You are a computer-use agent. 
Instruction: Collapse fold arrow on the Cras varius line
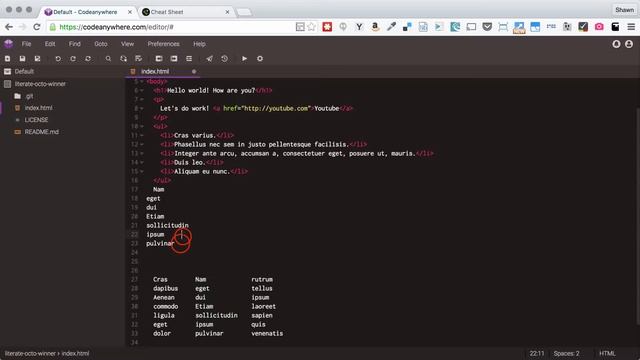(142, 135)
